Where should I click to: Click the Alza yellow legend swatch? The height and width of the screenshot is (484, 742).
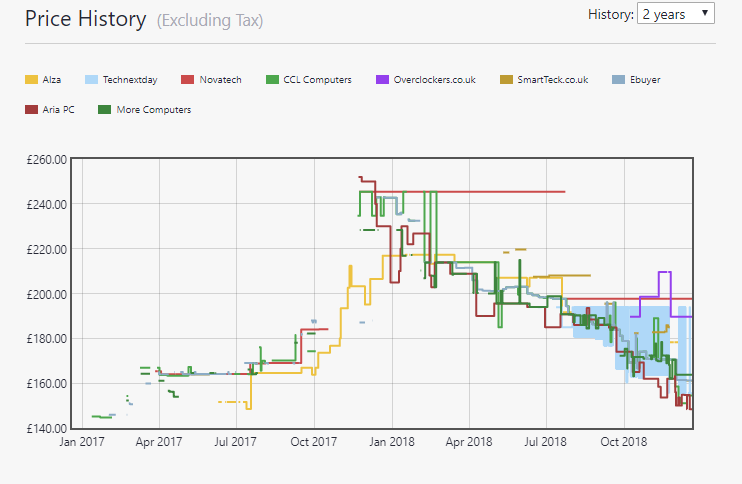click(x=31, y=80)
